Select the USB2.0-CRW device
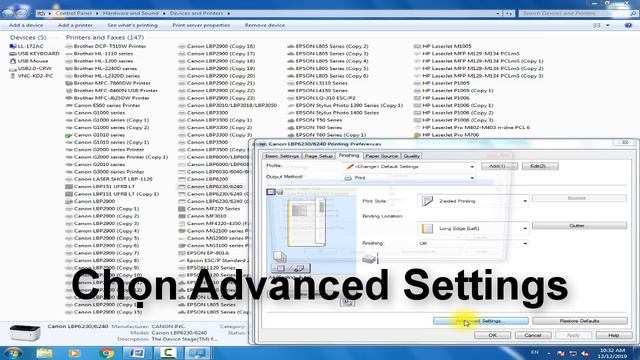 click(30, 68)
